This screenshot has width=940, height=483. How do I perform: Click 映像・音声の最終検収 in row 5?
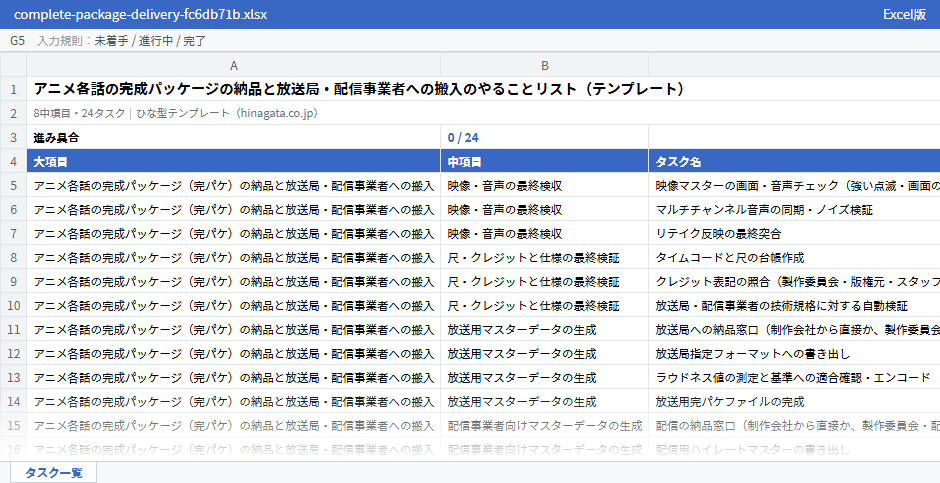click(544, 185)
